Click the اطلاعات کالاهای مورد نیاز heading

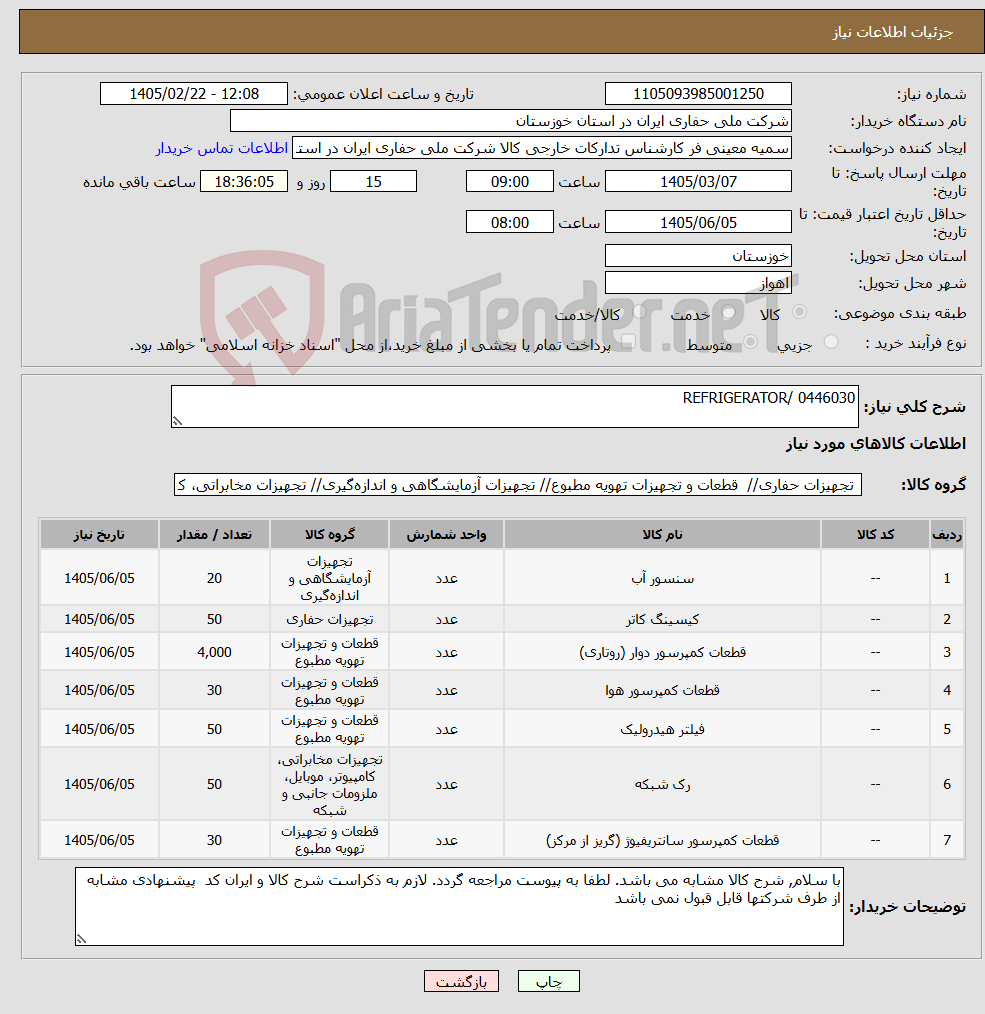pyautogui.click(x=876, y=444)
